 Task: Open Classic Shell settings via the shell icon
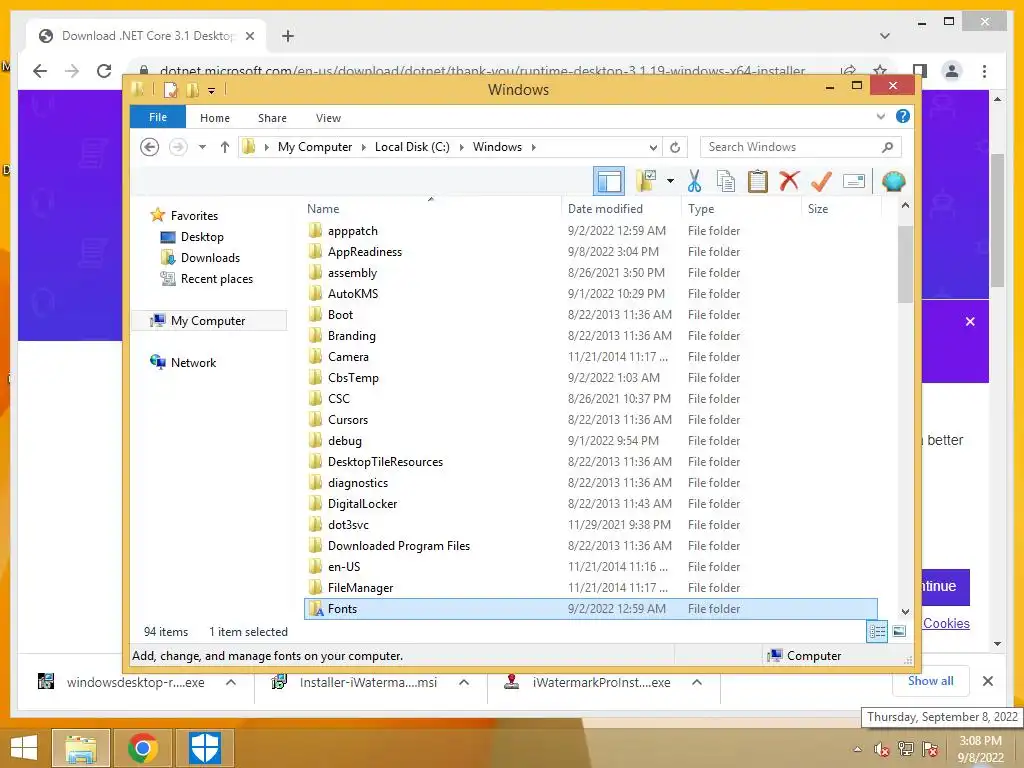(893, 181)
